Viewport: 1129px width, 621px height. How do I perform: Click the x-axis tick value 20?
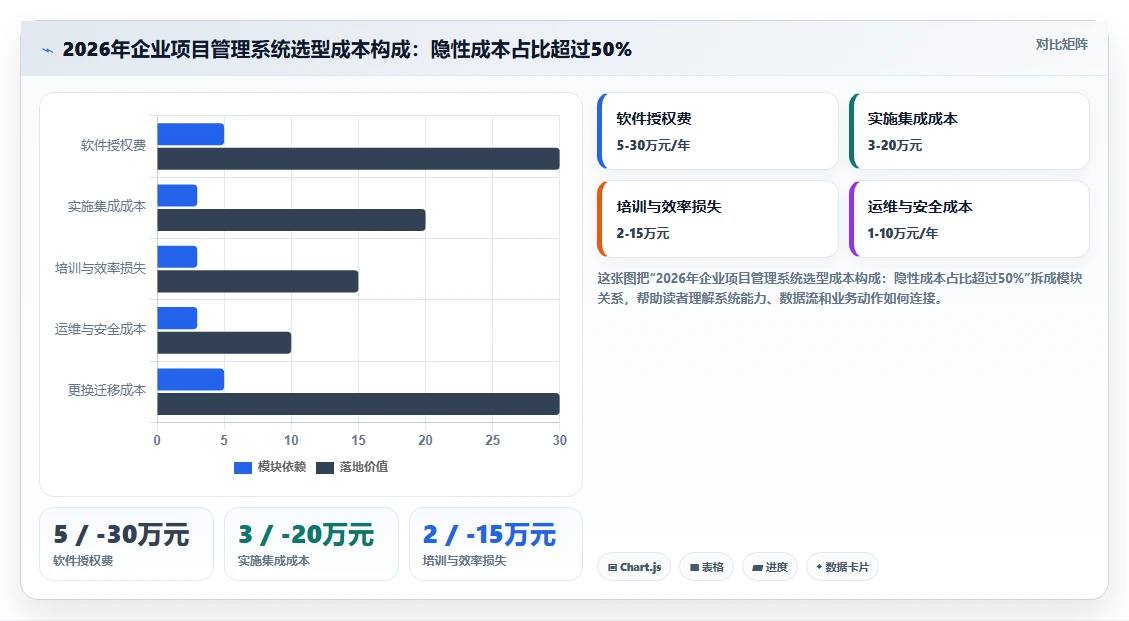(426, 440)
